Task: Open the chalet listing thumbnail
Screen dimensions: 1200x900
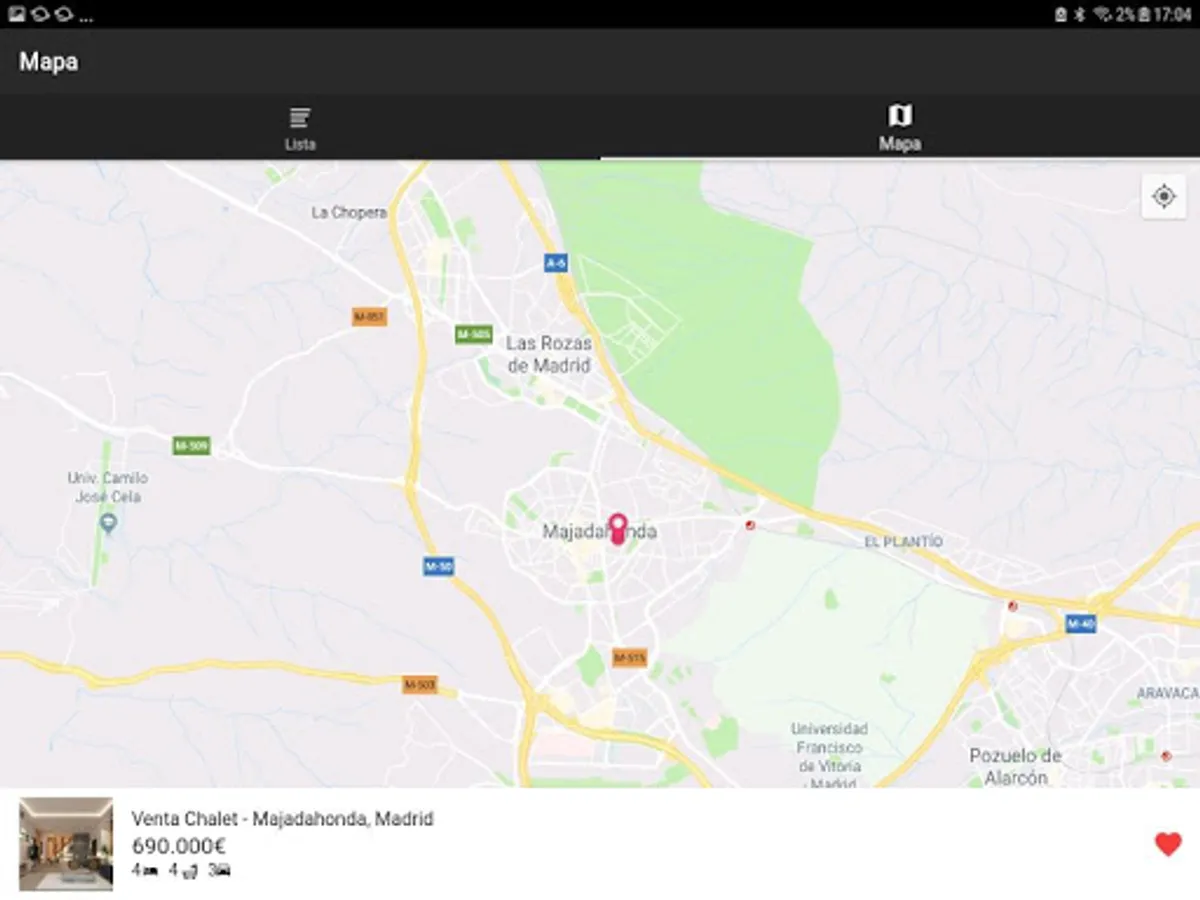Action: click(x=66, y=844)
